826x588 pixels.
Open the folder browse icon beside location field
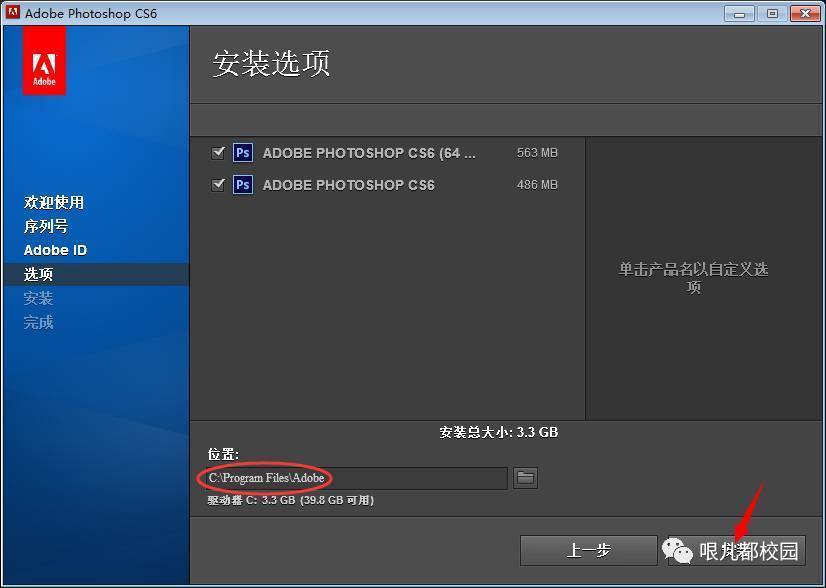pyautogui.click(x=525, y=478)
